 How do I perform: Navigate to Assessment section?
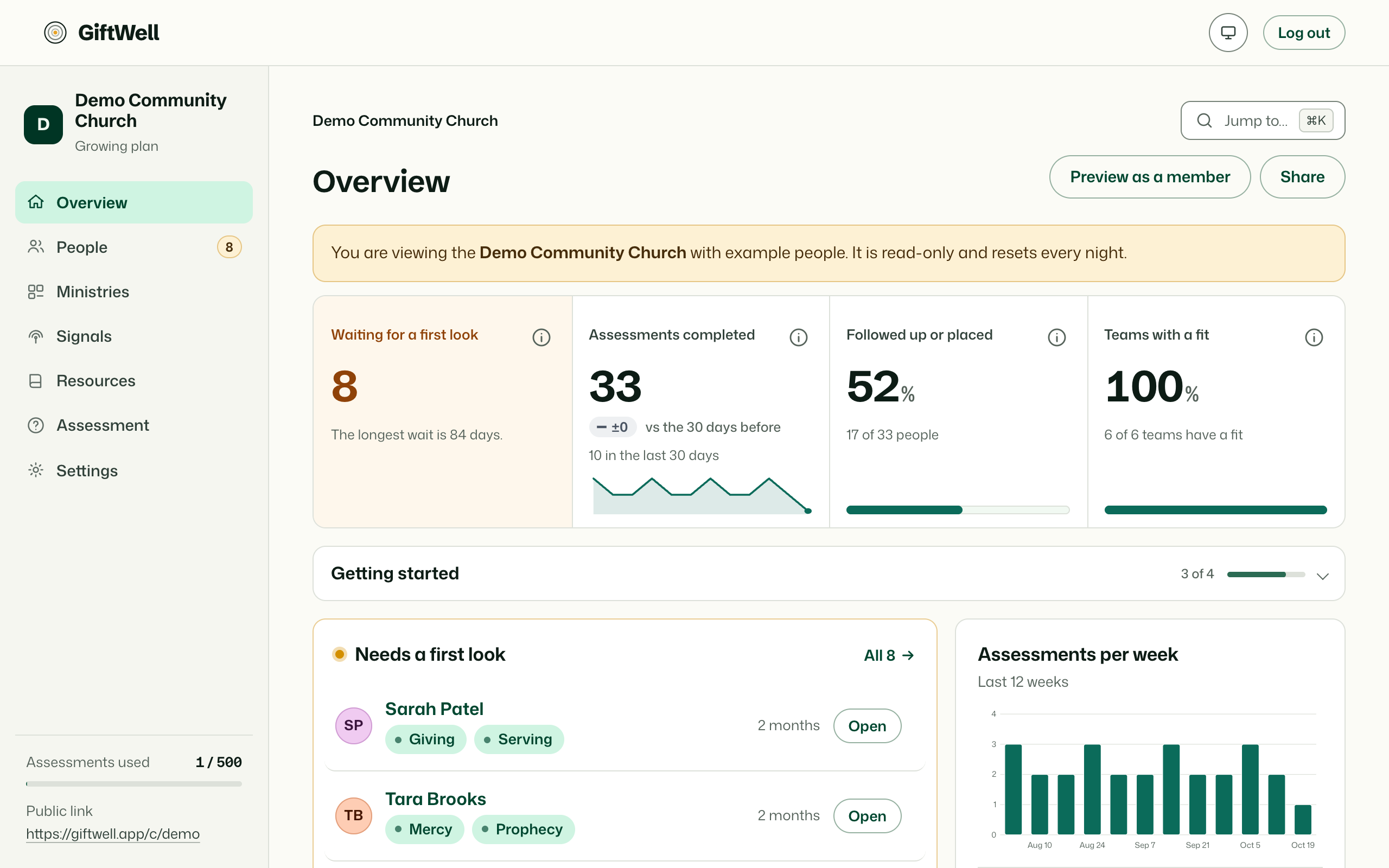click(x=133, y=425)
